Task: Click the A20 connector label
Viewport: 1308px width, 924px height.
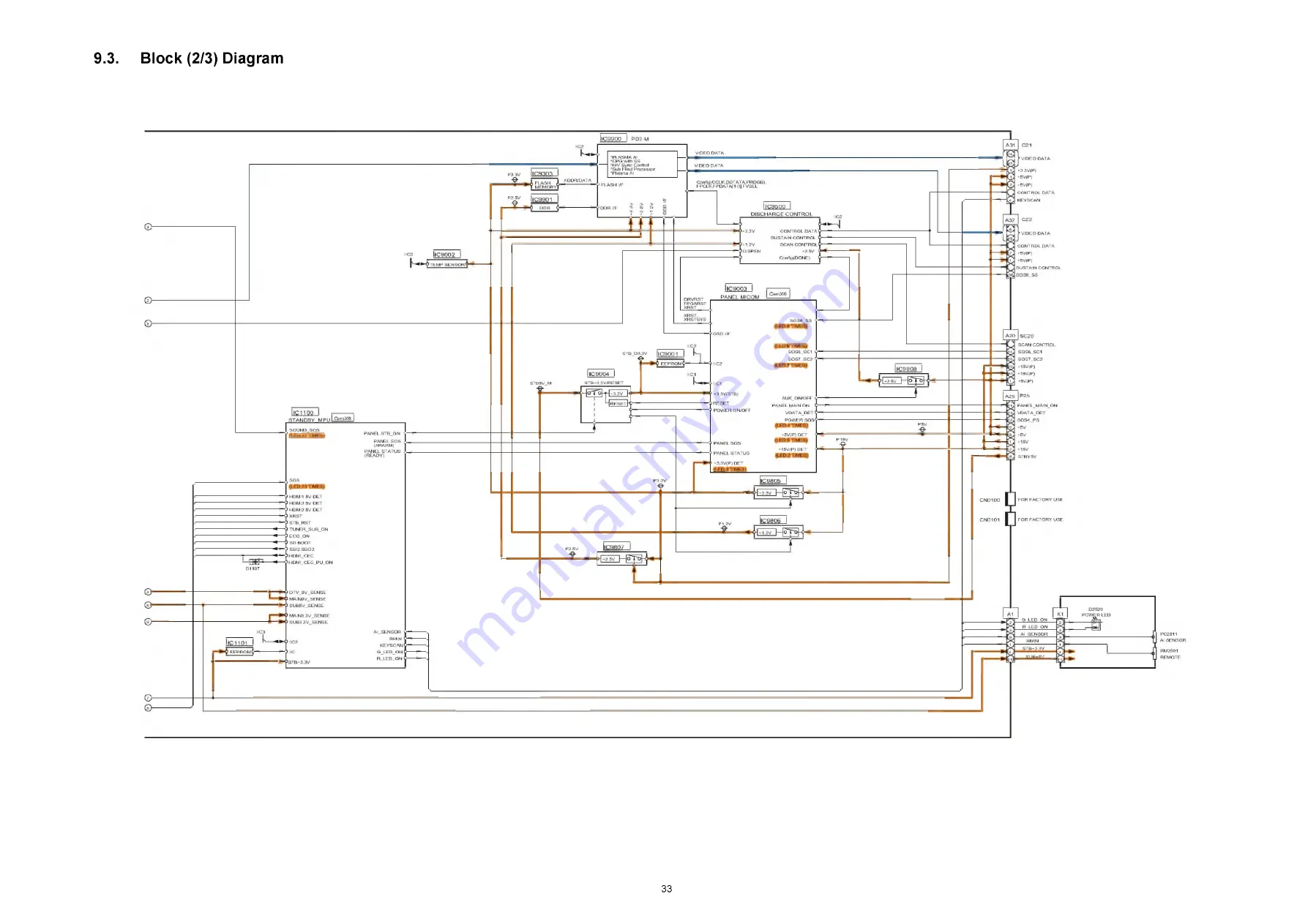Action: tap(1010, 335)
